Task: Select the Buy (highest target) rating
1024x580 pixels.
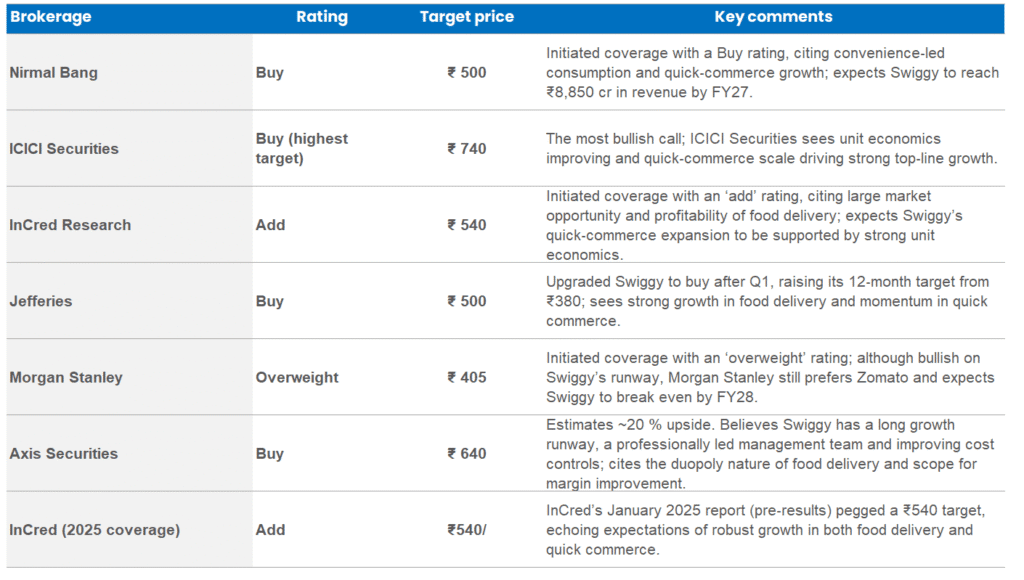Action: pyautogui.click(x=302, y=149)
